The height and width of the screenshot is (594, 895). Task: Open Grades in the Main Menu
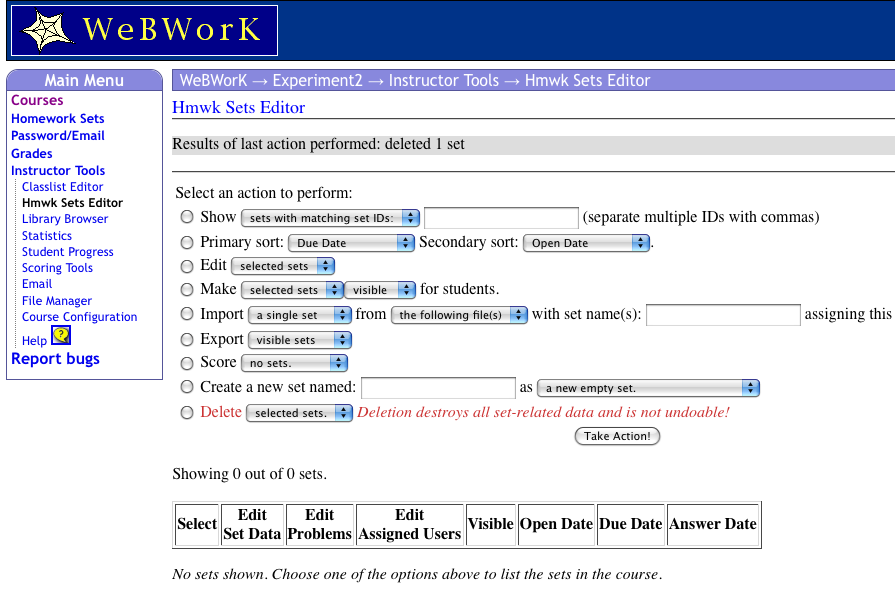(x=32, y=153)
